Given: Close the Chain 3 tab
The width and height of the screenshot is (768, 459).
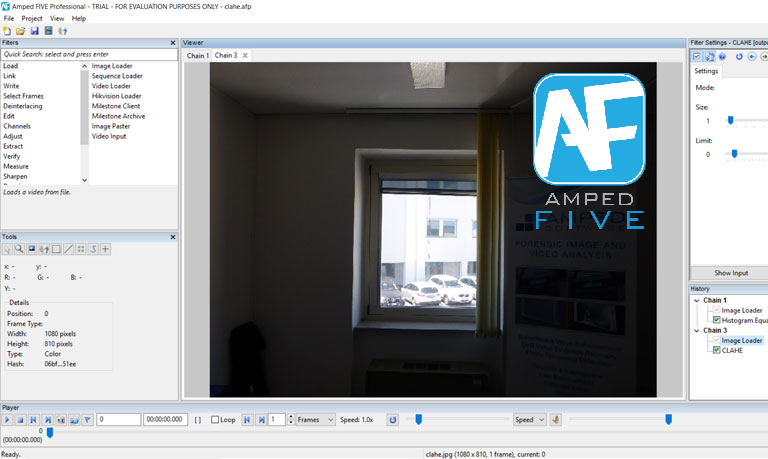Looking at the screenshot, I should (245, 55).
